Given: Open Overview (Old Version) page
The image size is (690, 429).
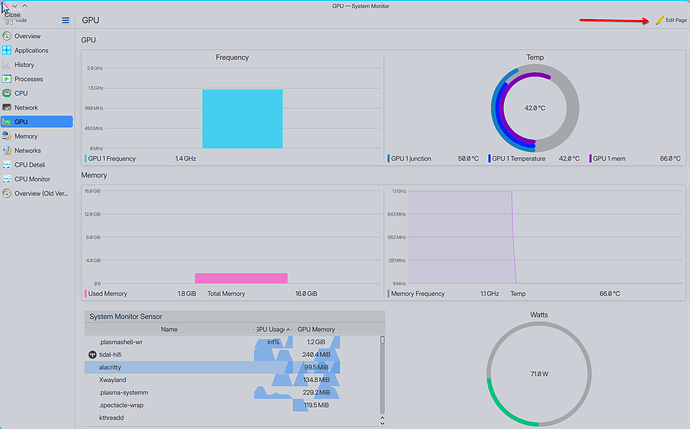Looking at the screenshot, I should [x=40, y=193].
